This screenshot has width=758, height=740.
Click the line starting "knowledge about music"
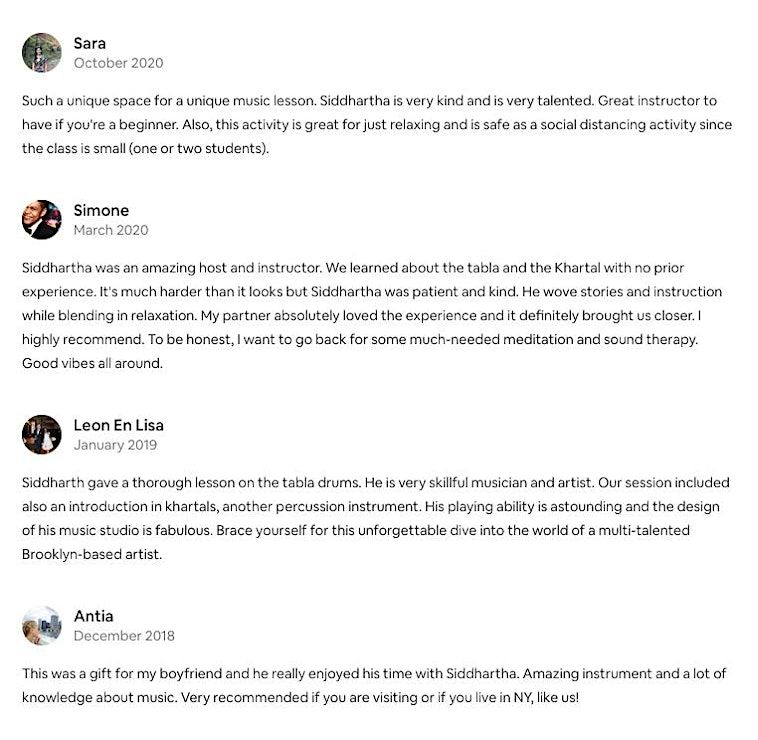pos(300,697)
